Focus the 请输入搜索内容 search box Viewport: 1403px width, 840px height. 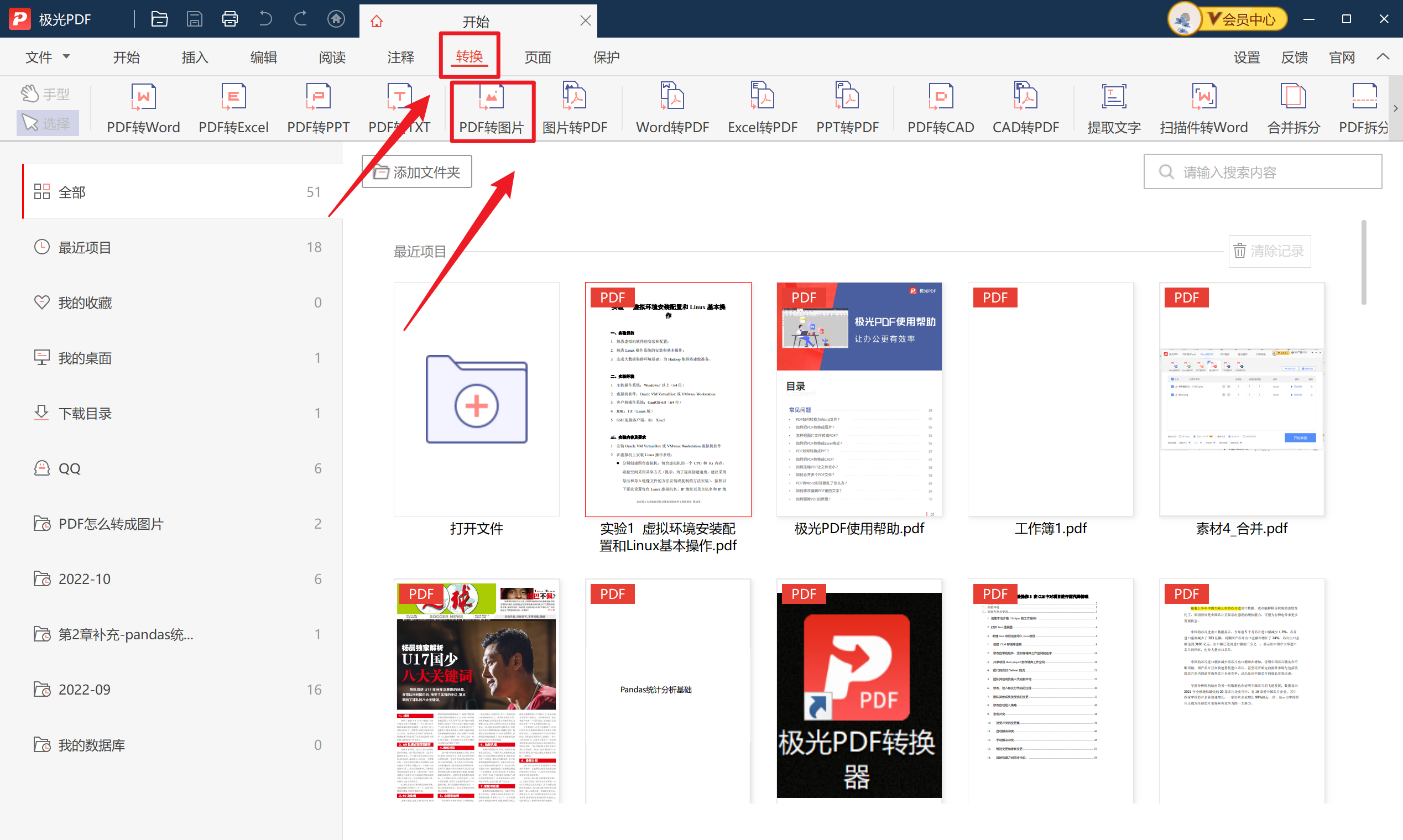coord(1263,171)
